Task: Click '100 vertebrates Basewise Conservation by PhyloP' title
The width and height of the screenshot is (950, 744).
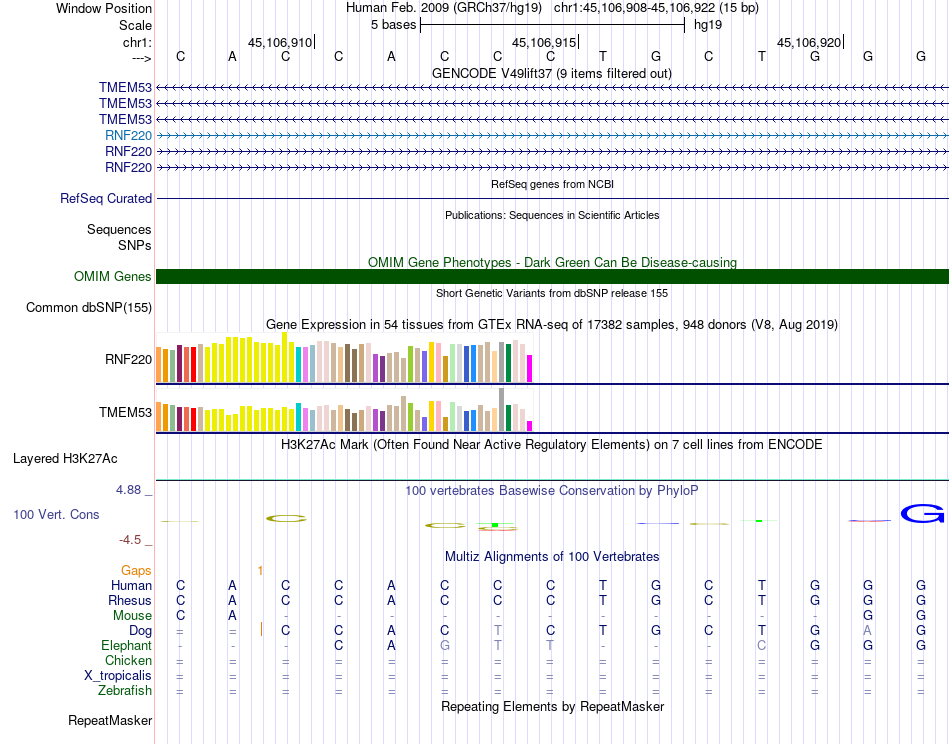Action: point(552,490)
